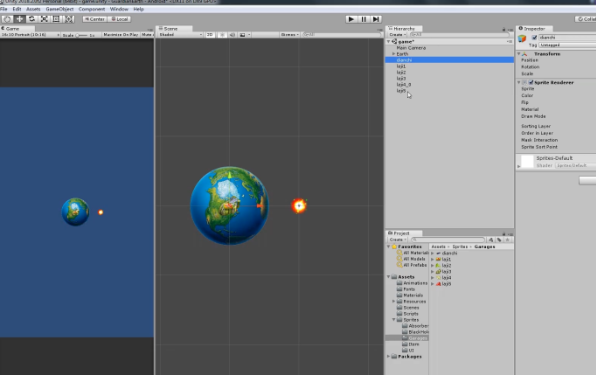Toggle 2D mode in the Scene view
The width and height of the screenshot is (596, 375).
209,35
